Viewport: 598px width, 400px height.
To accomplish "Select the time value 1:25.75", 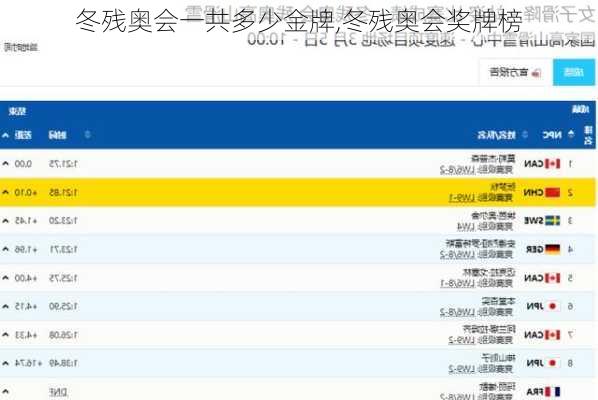I will 63,278.
